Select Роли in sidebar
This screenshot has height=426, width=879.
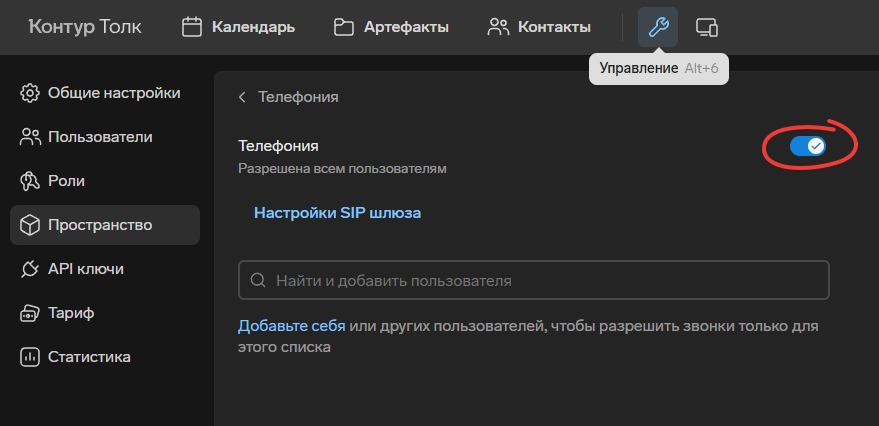point(105,181)
